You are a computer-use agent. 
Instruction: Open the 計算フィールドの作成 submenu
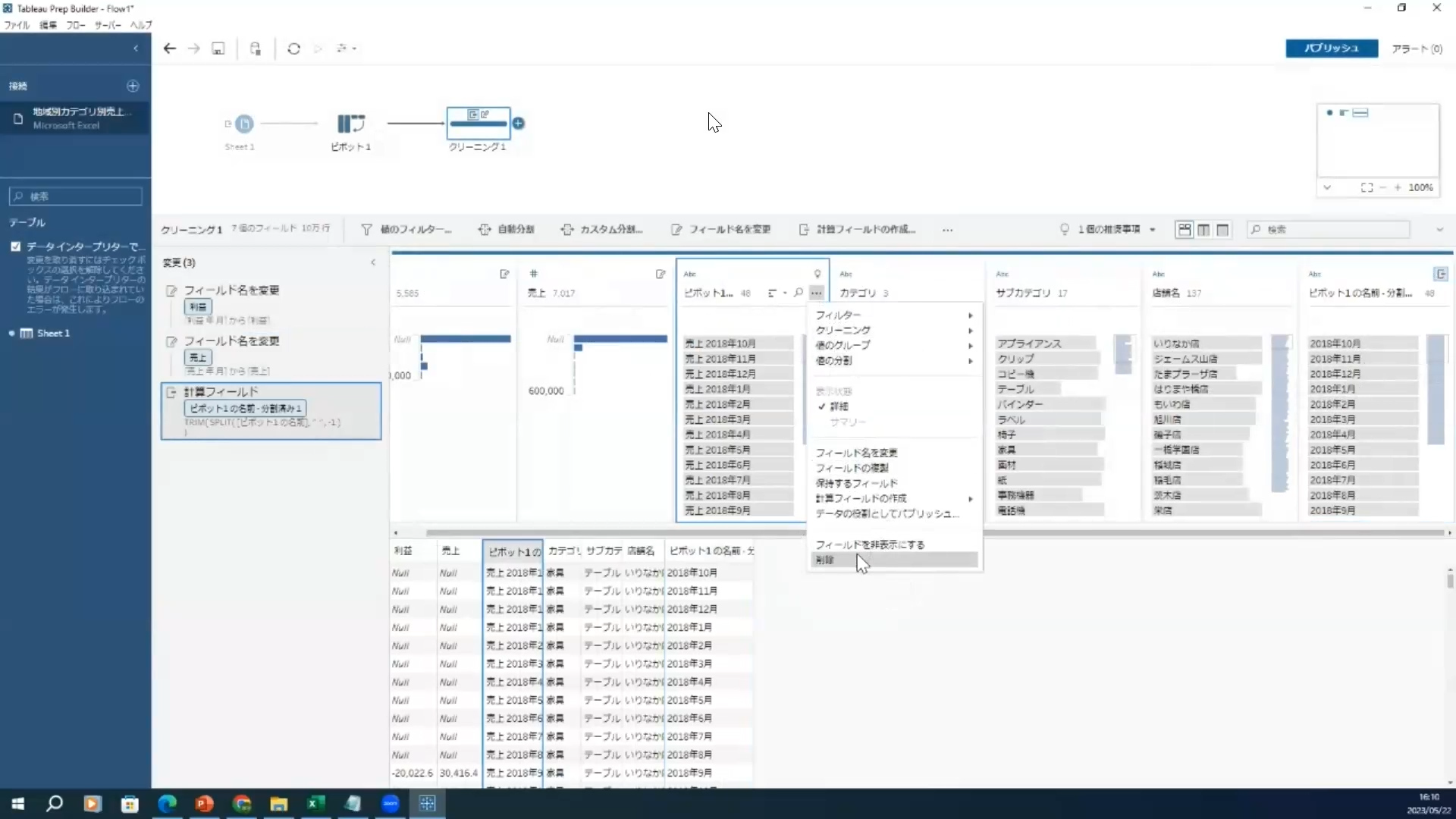895,499
